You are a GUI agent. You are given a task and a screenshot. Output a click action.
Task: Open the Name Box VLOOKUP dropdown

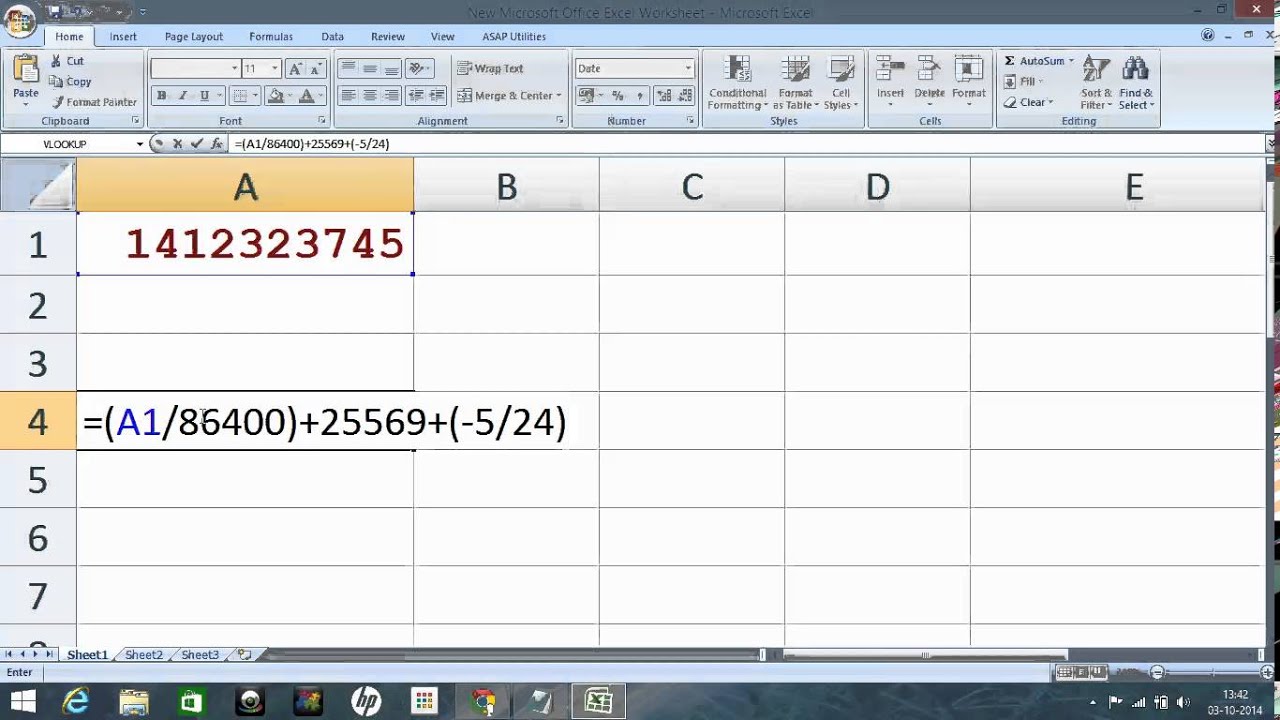tap(140, 144)
